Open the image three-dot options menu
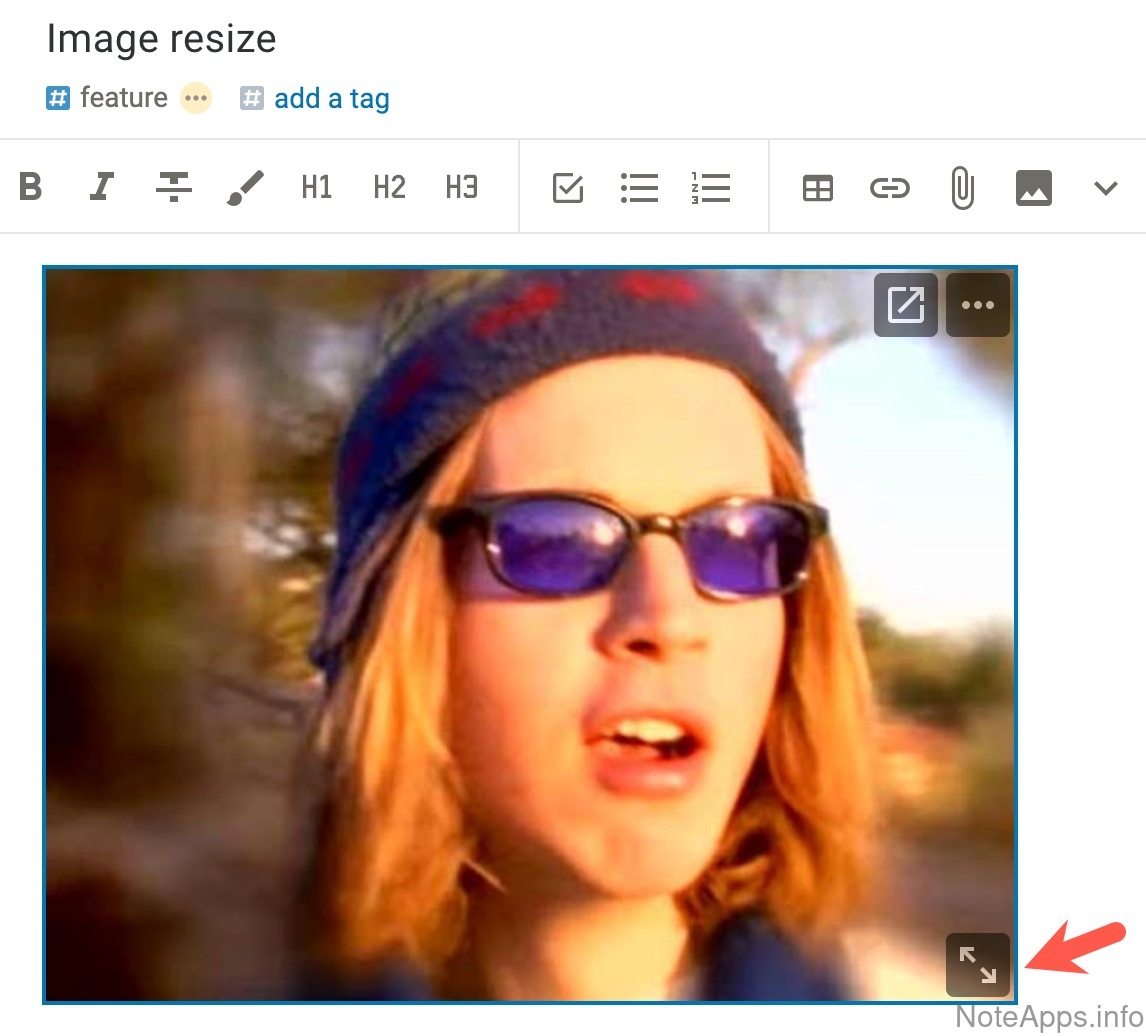Image resolution: width=1146 pixels, height=1036 pixels. [977, 305]
